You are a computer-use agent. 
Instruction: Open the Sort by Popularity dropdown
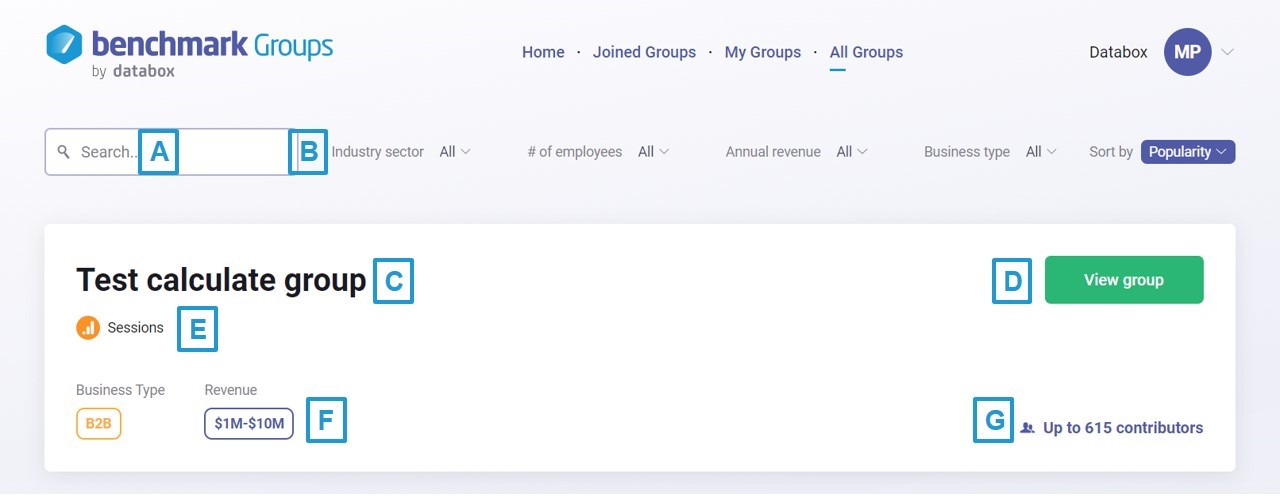[x=1187, y=152]
